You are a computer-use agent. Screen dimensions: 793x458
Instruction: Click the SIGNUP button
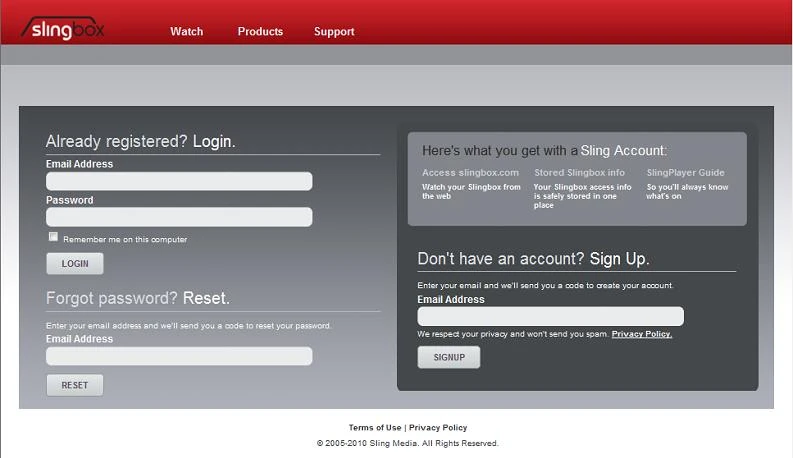pos(449,357)
